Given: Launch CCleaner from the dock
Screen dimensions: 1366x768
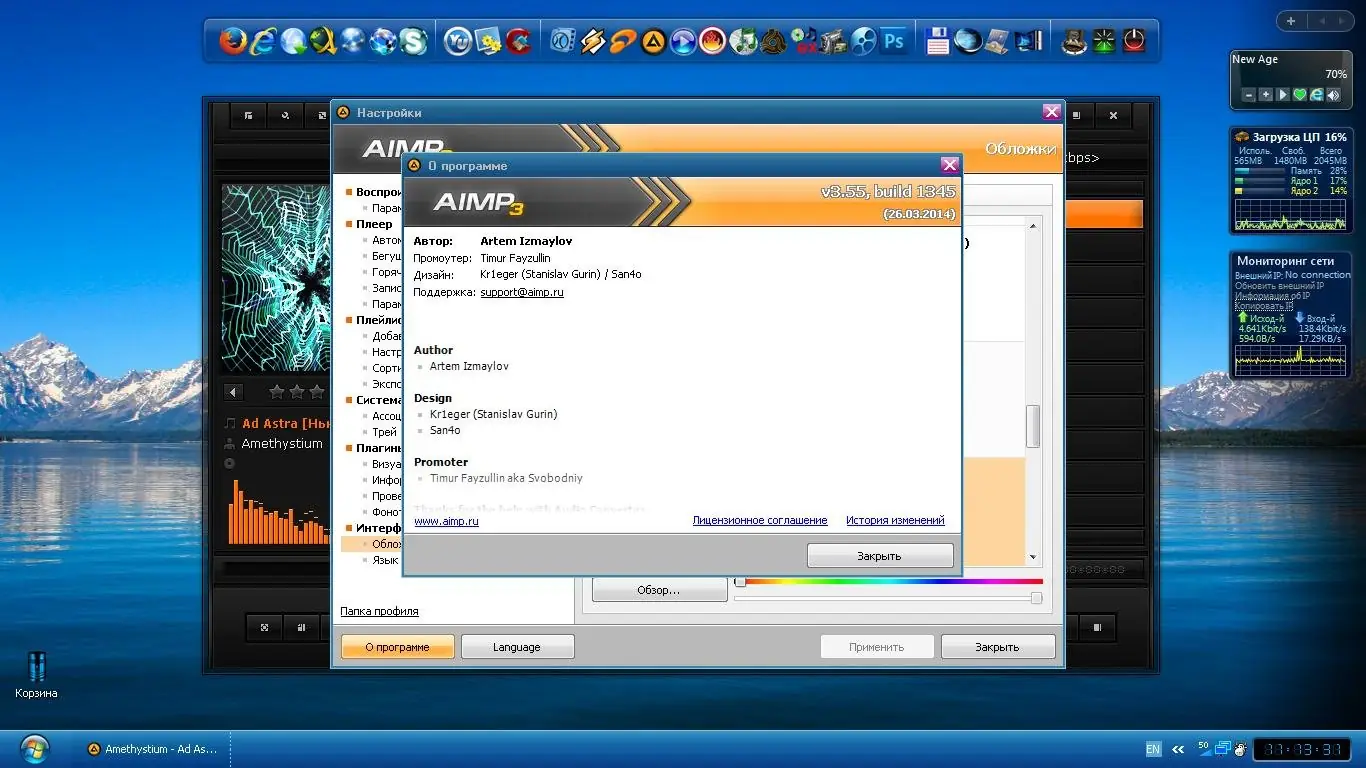Looking at the screenshot, I should tap(518, 41).
